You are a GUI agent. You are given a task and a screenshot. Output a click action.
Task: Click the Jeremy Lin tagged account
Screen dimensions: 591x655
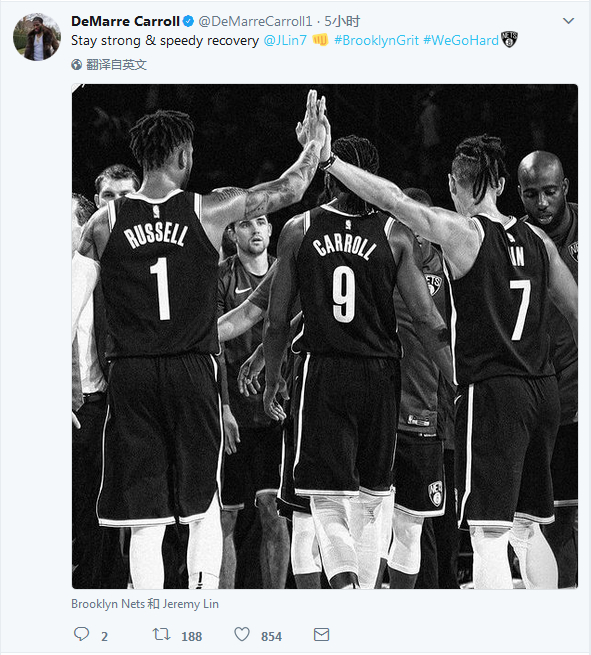point(190,604)
